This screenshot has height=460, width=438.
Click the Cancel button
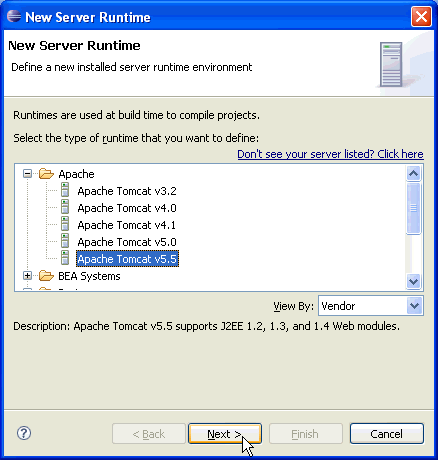(387, 434)
